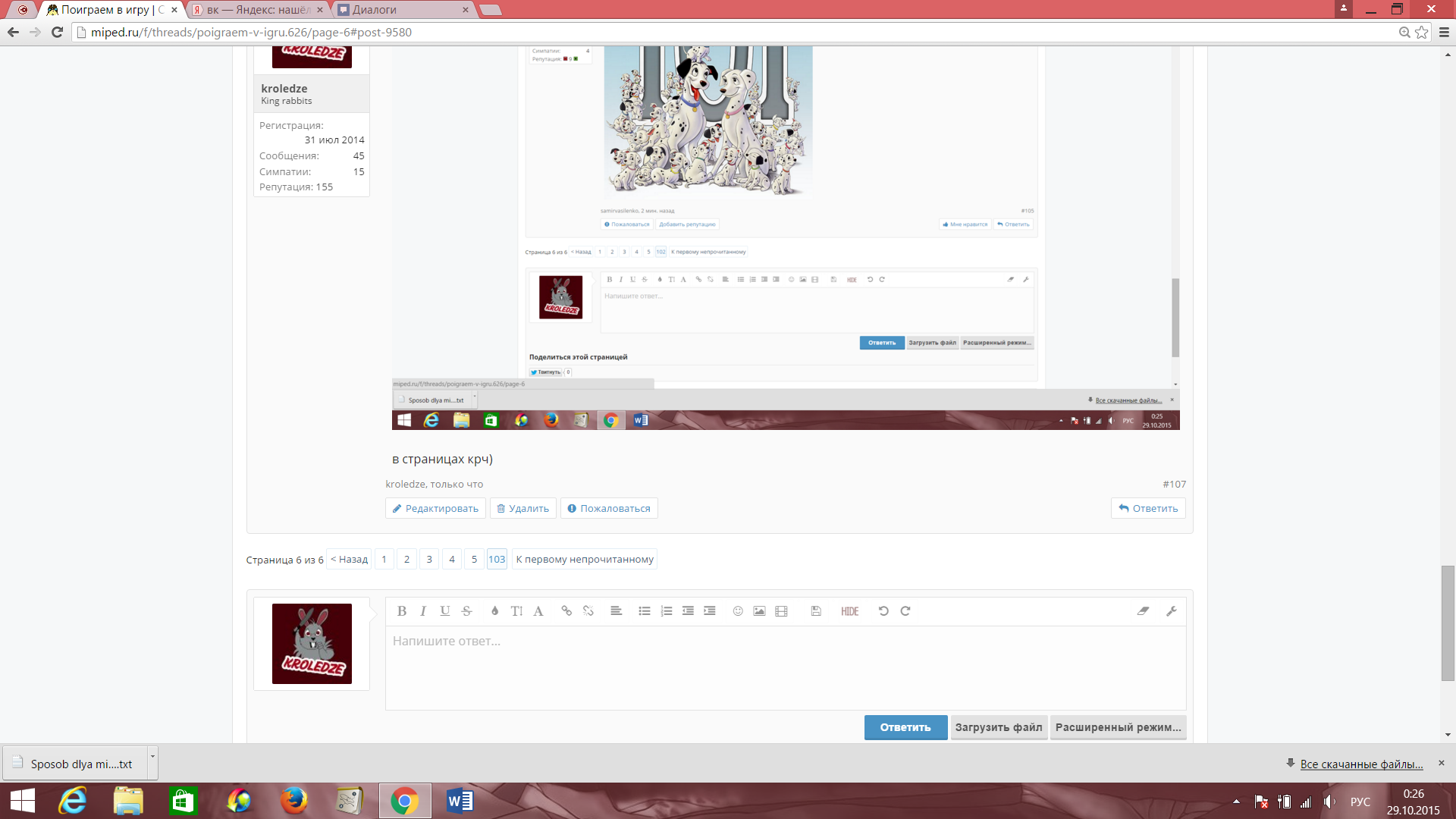Open Microsoft Word from taskbar
Viewport: 1456px width, 819px height.
pos(460,801)
